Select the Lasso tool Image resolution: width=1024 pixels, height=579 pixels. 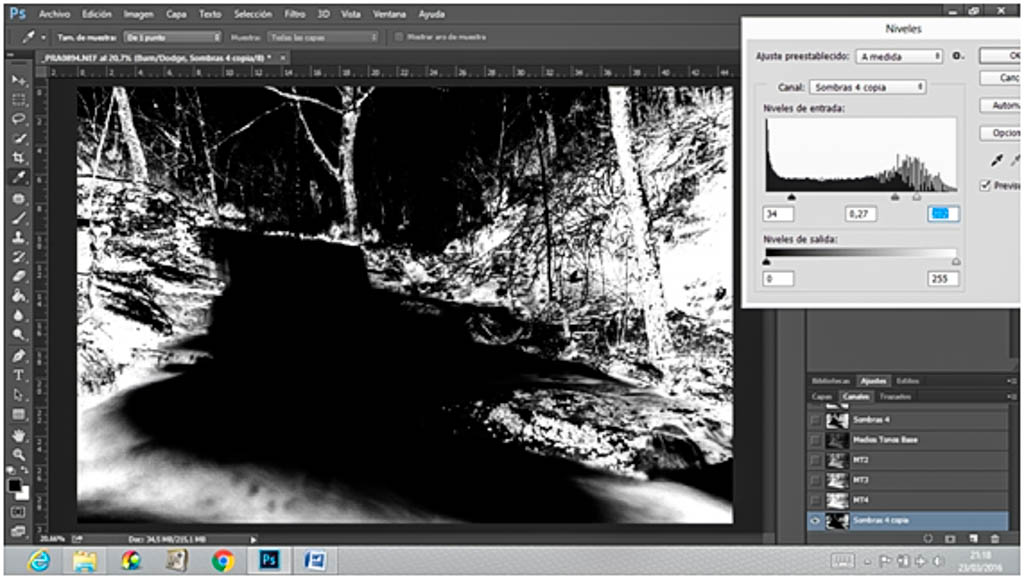tap(19, 119)
